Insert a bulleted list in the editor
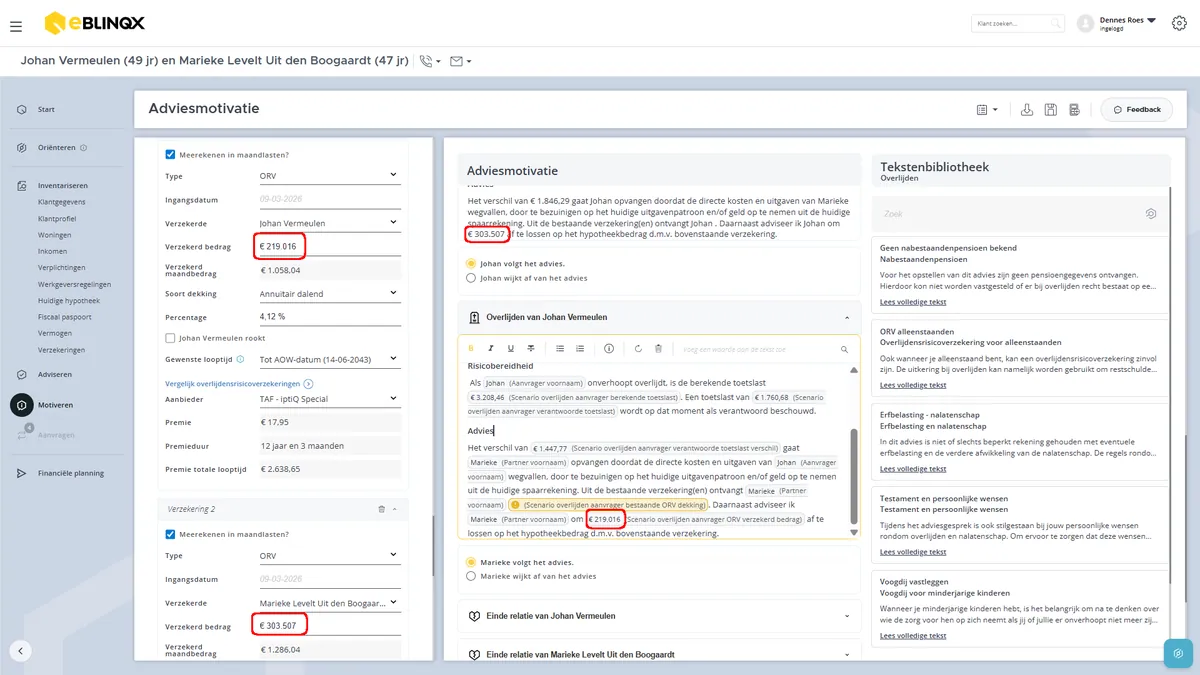 pos(560,348)
